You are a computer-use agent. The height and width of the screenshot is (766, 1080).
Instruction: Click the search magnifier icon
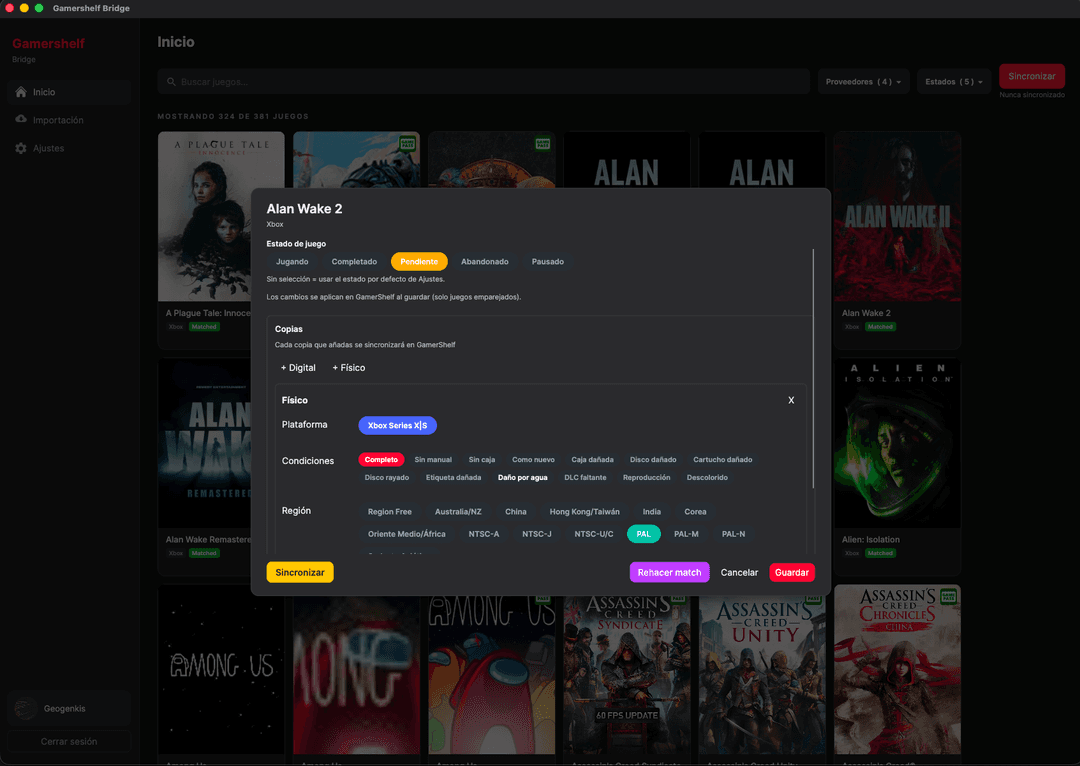172,82
